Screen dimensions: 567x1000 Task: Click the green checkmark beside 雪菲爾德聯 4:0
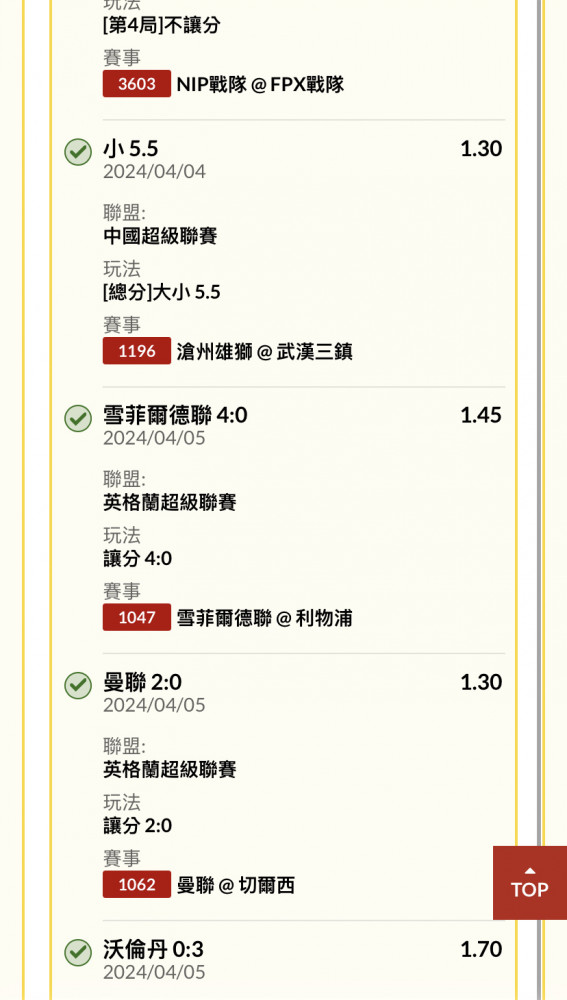click(x=78, y=419)
